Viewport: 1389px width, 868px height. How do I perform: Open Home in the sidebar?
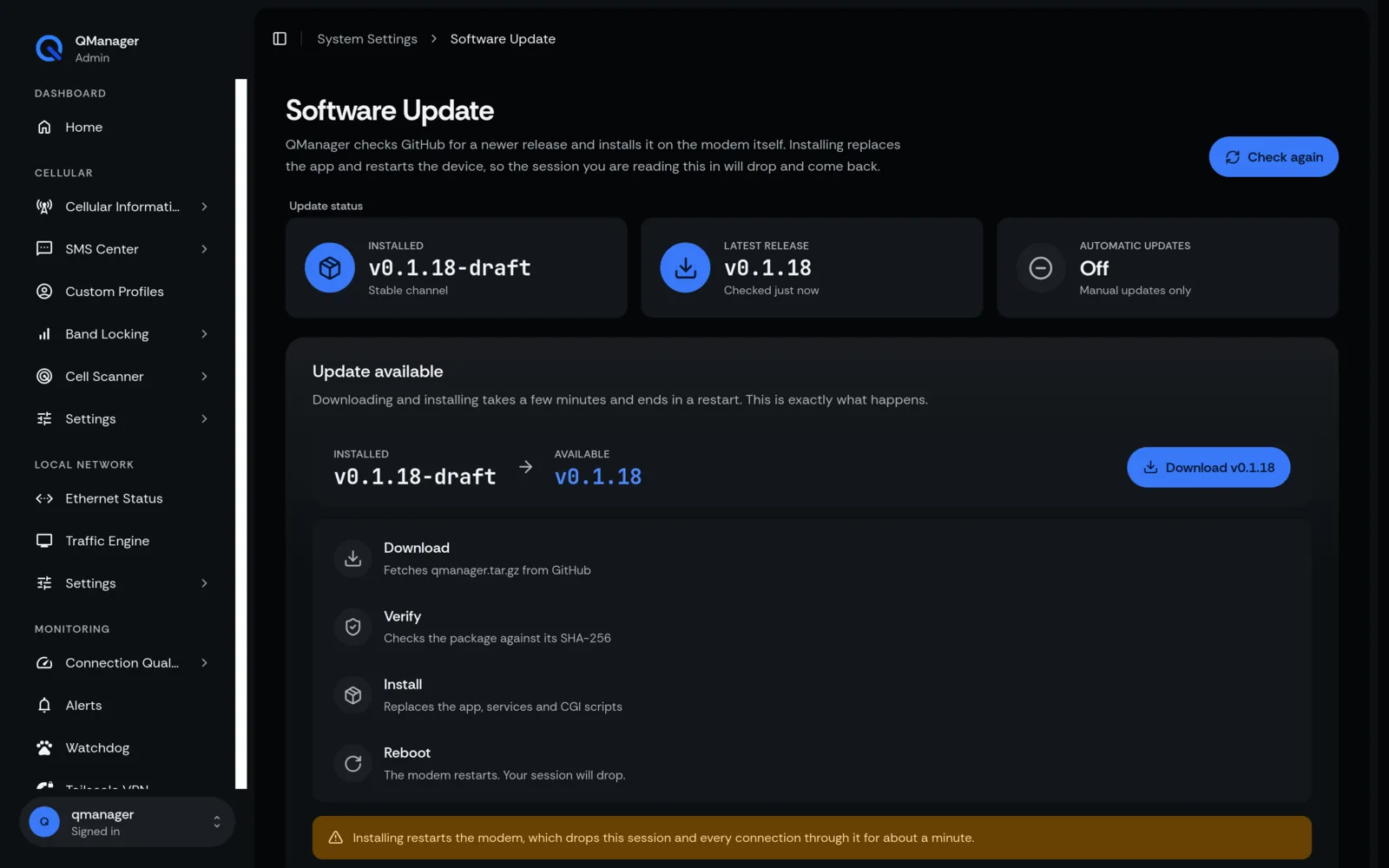coord(127,128)
